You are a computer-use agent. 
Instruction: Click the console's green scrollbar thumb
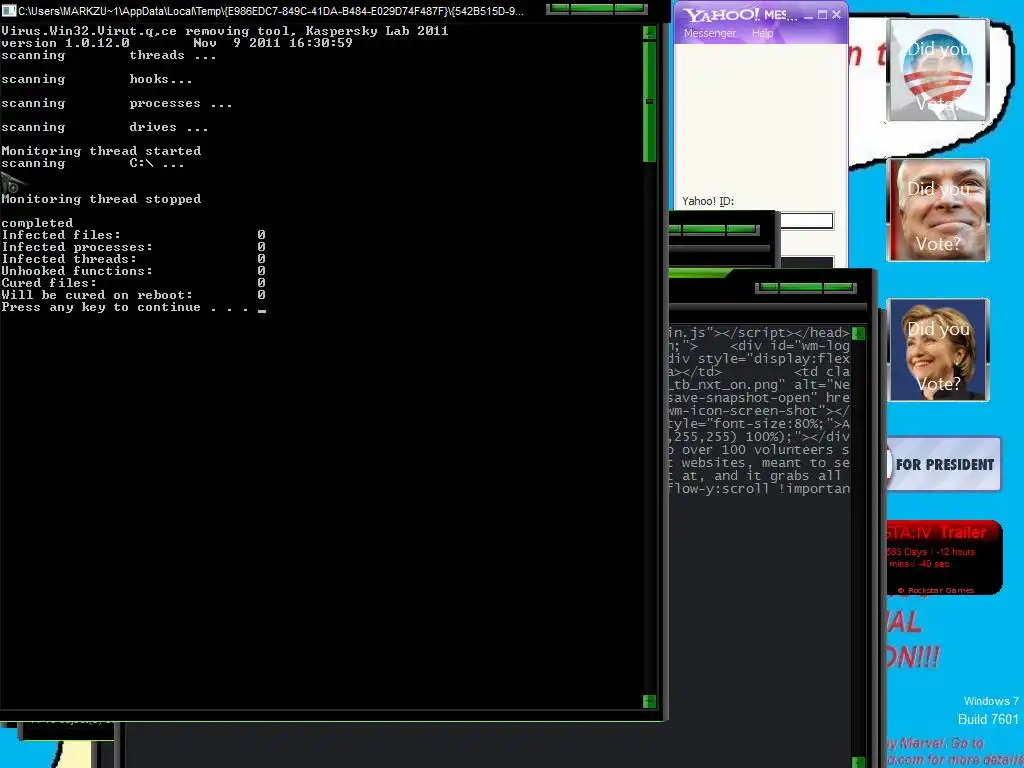click(649, 101)
